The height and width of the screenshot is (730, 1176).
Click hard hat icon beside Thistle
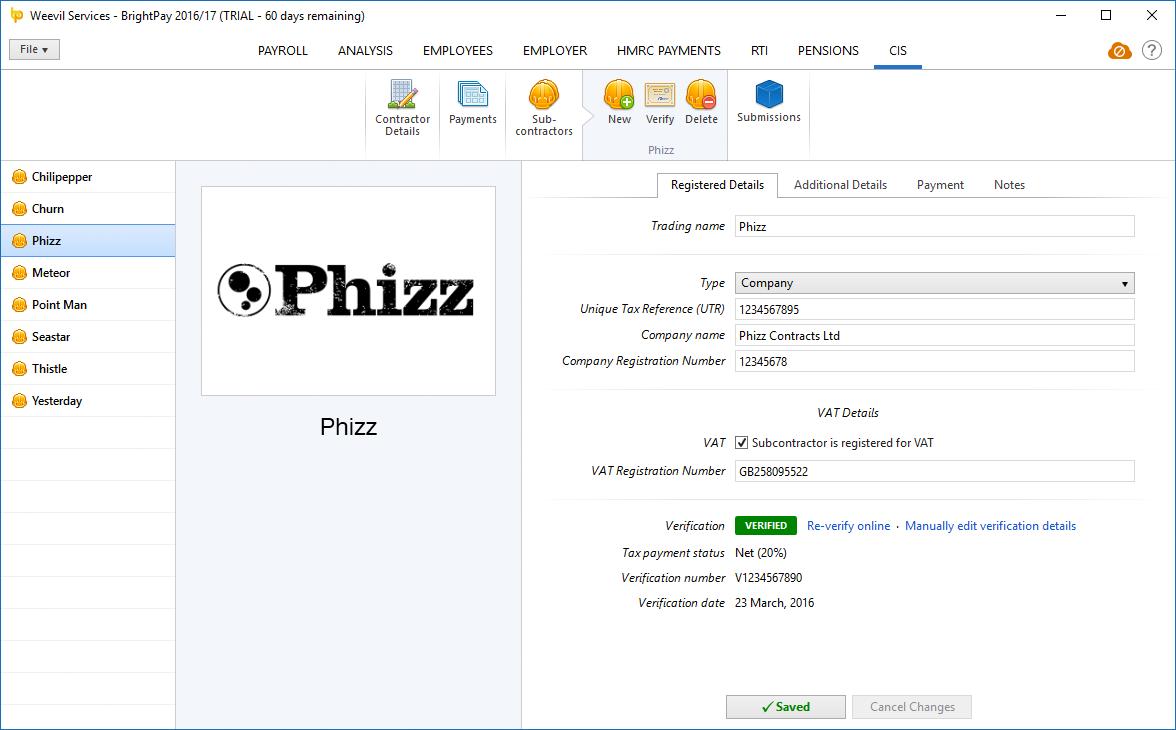pyautogui.click(x=20, y=369)
